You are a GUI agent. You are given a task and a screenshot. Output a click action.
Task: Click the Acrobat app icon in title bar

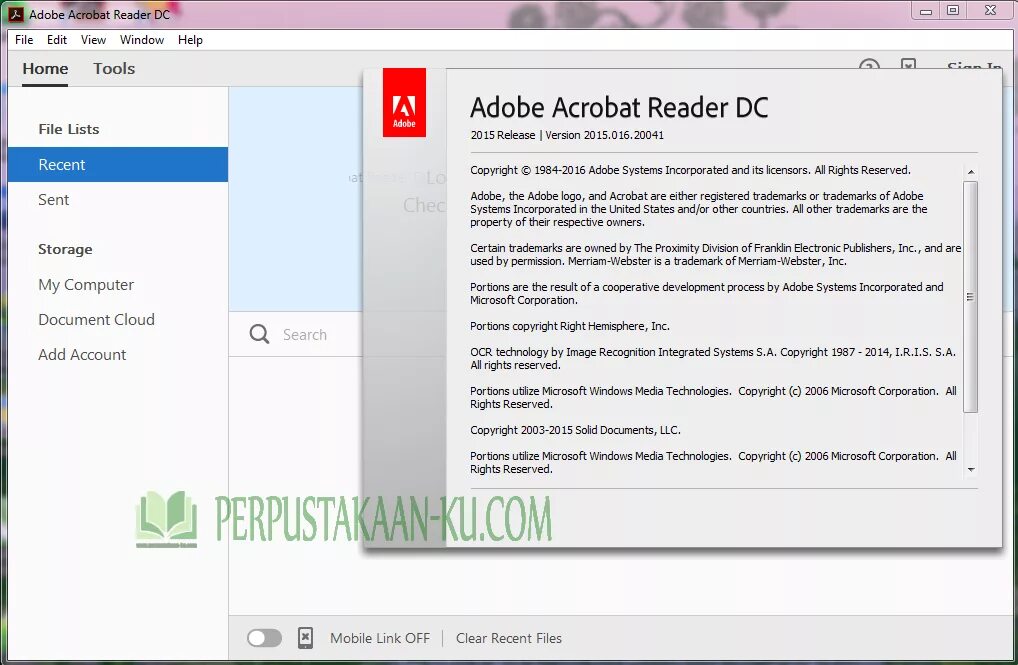[x=16, y=14]
